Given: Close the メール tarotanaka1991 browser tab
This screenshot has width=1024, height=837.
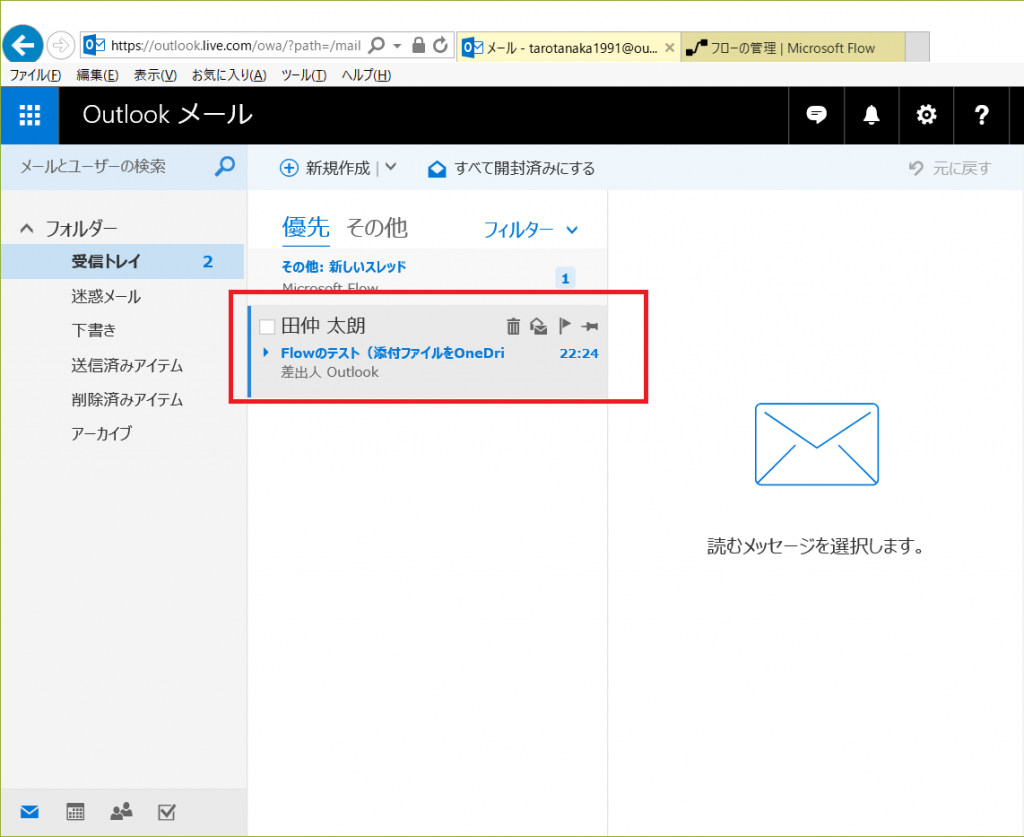Looking at the screenshot, I should point(669,48).
